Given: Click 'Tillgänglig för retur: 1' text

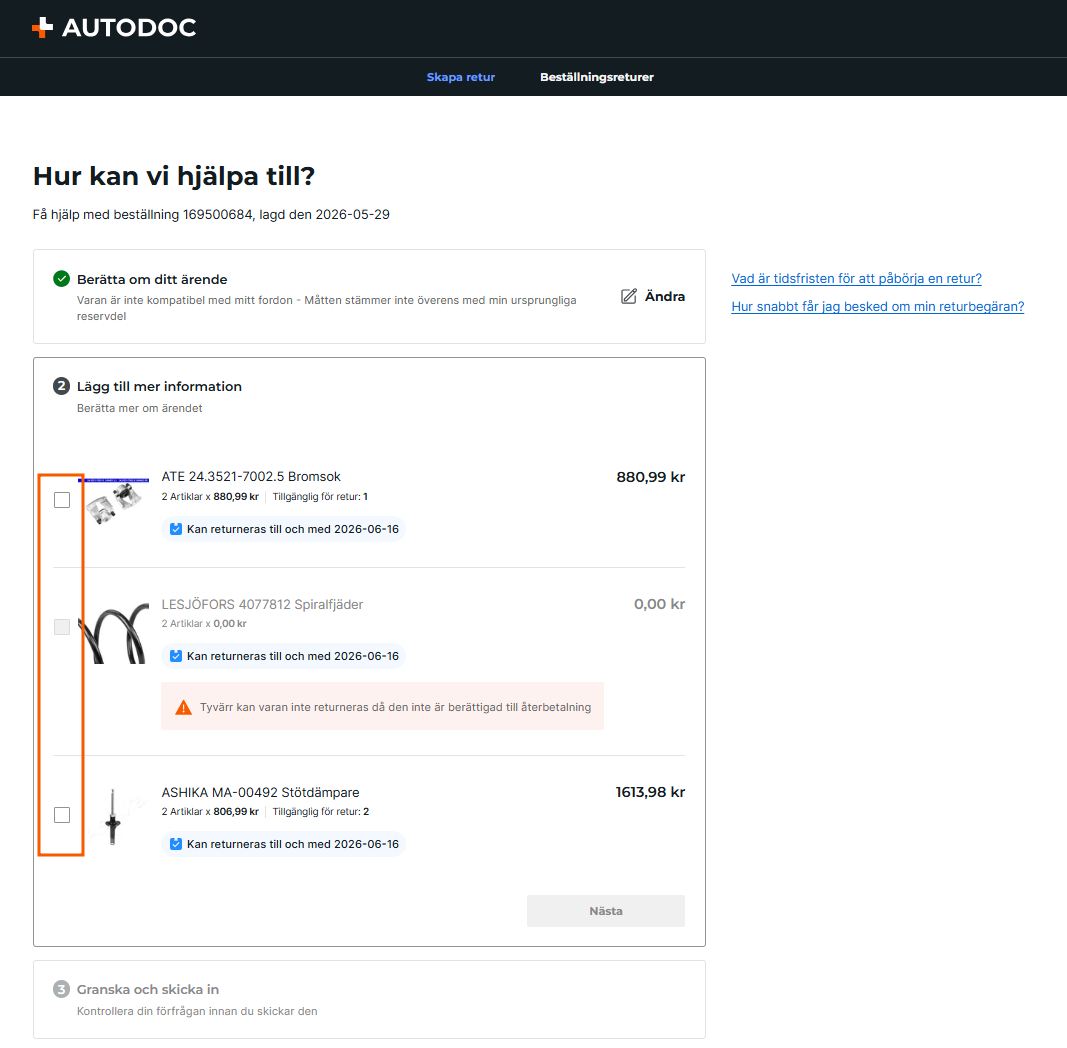Looking at the screenshot, I should [x=320, y=497].
